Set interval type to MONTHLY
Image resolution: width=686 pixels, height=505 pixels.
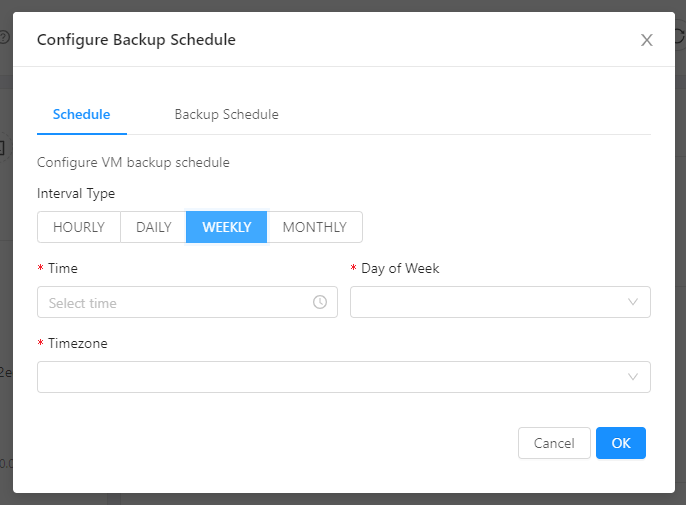coord(314,227)
